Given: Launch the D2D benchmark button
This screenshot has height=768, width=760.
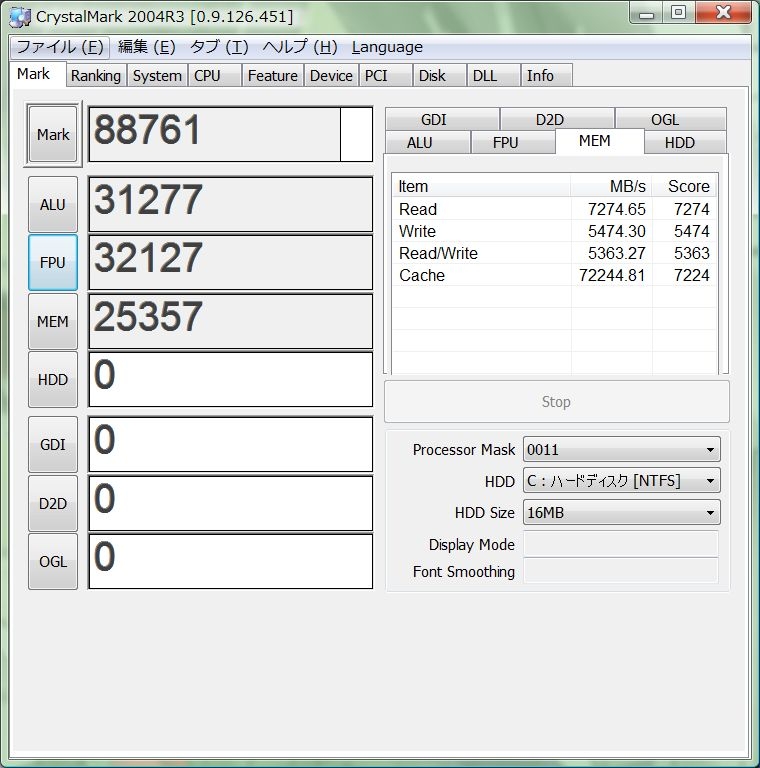Looking at the screenshot, I should (x=53, y=504).
